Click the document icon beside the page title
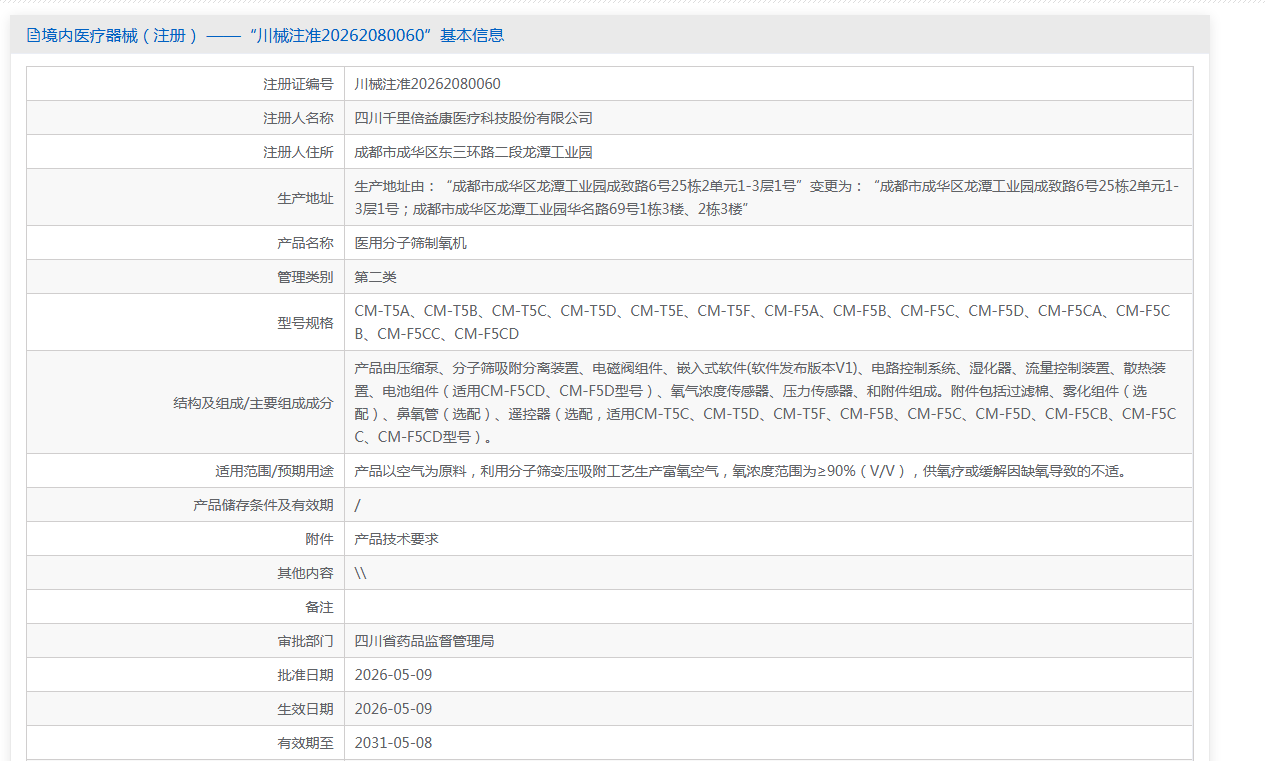 pyautogui.click(x=33, y=36)
